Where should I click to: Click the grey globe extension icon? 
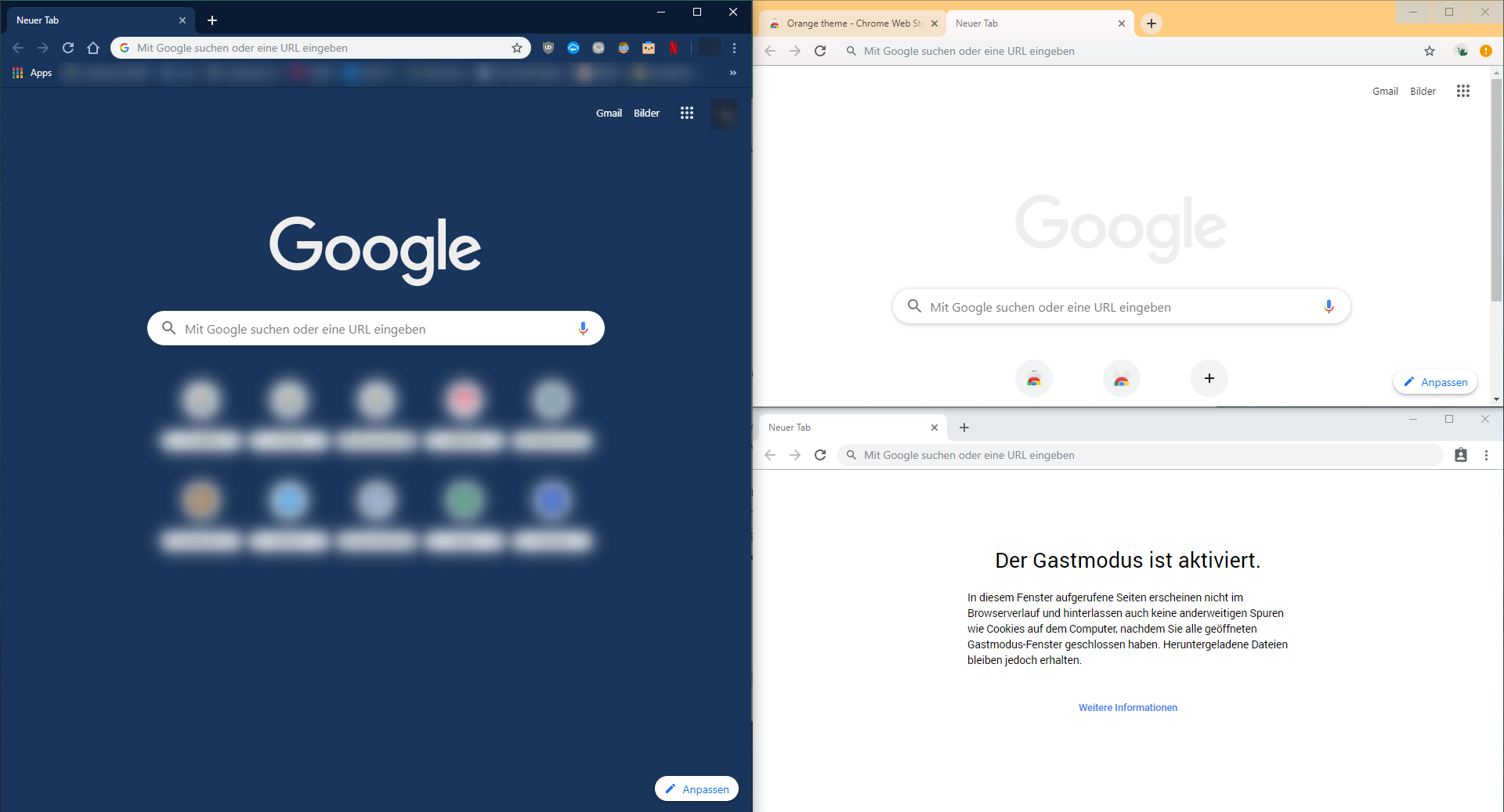(x=598, y=48)
